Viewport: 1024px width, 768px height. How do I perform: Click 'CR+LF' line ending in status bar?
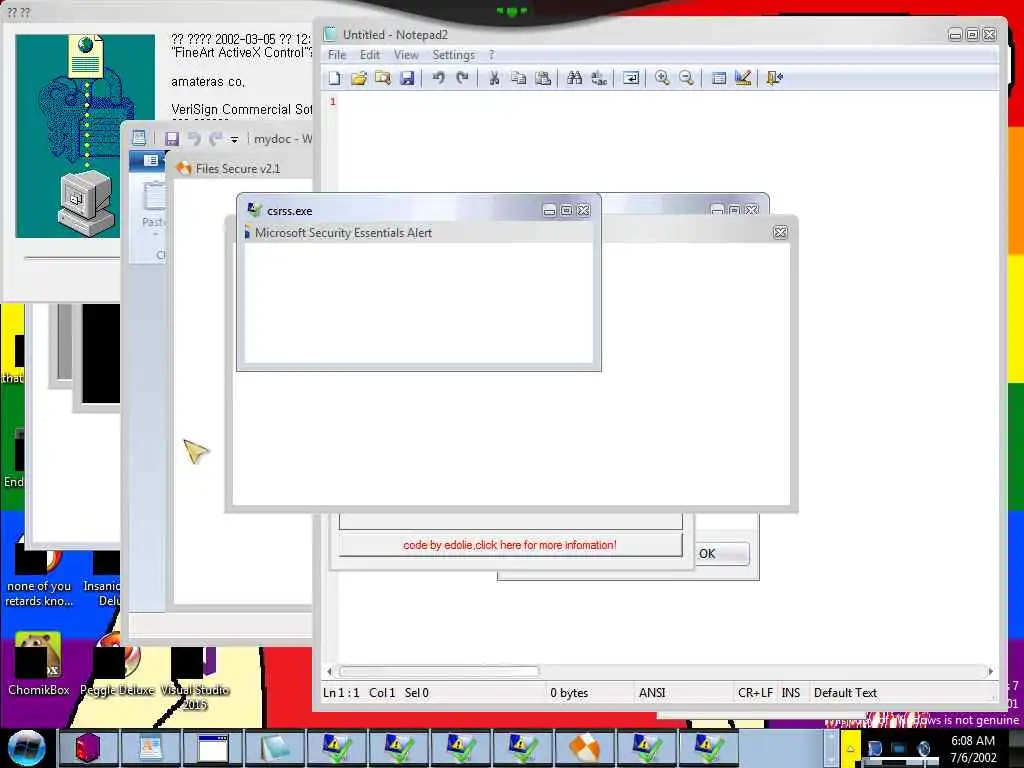(755, 693)
